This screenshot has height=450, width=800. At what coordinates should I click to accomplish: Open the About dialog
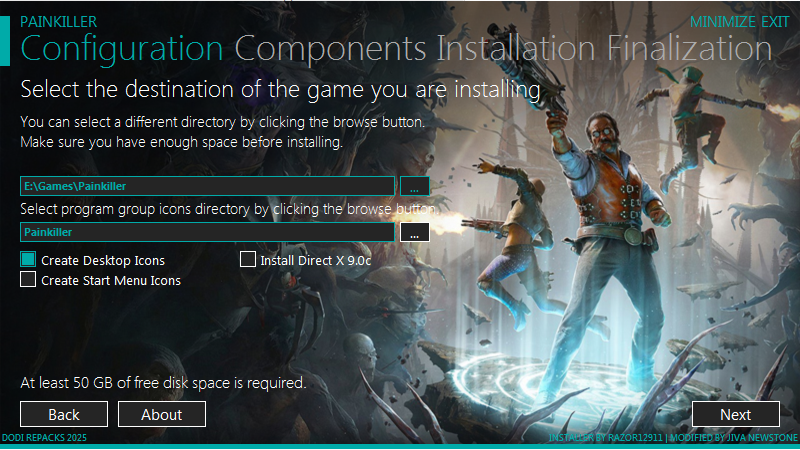coord(162,414)
